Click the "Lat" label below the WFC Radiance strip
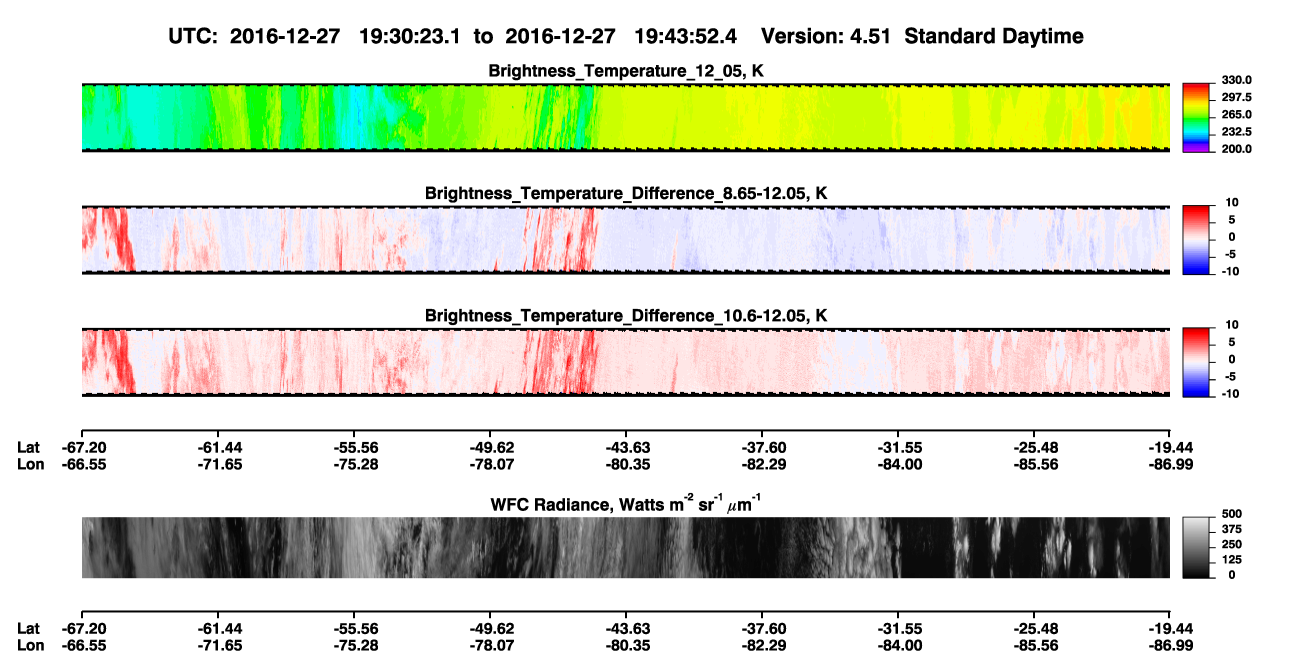1300x667 pixels. (29, 629)
